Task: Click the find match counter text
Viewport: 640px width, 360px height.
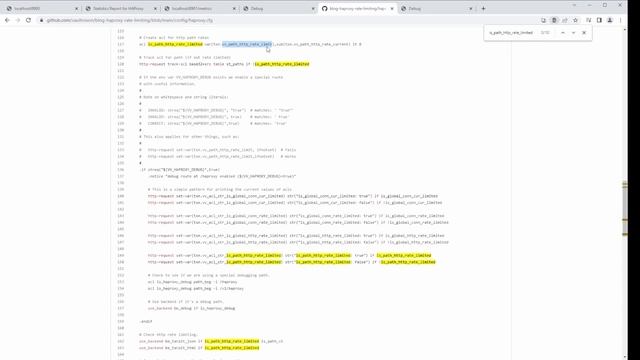Action: pyautogui.click(x=545, y=33)
